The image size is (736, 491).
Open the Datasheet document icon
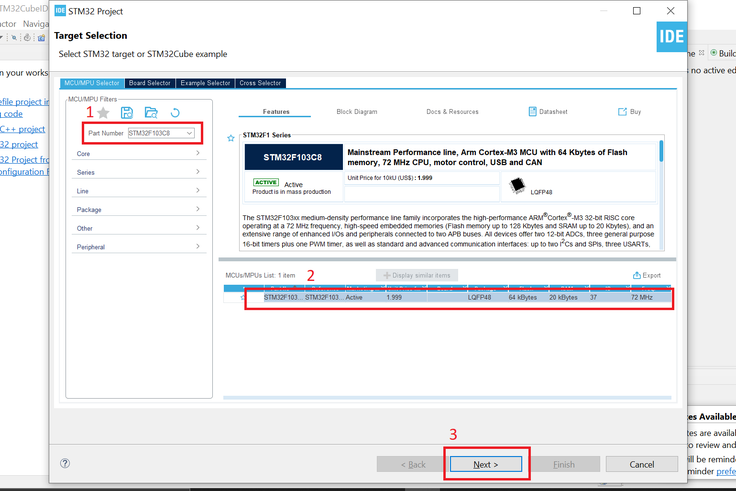click(x=532, y=111)
